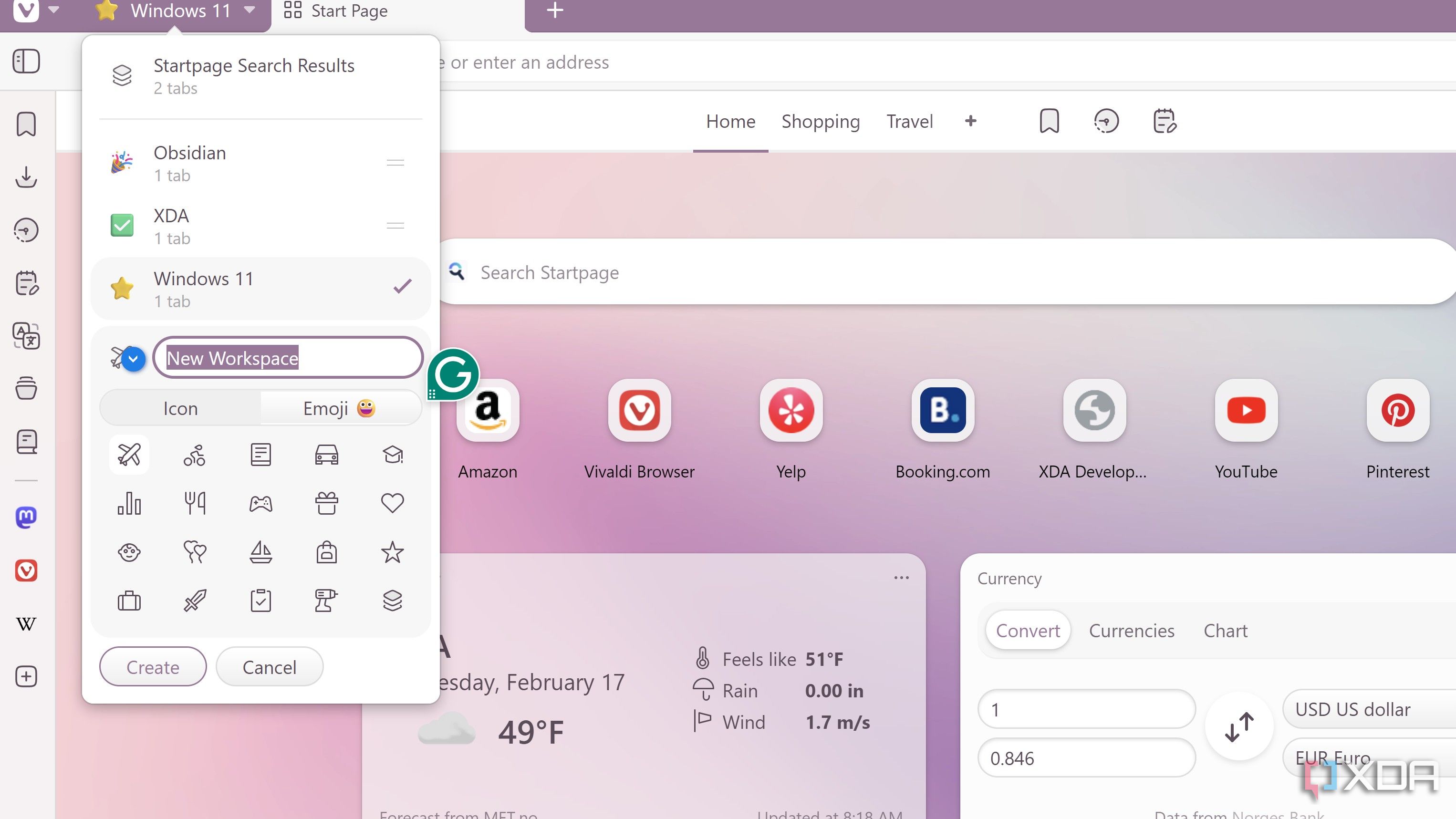Toggle the side panel visibility
This screenshot has height=819, width=1456.
(x=26, y=61)
